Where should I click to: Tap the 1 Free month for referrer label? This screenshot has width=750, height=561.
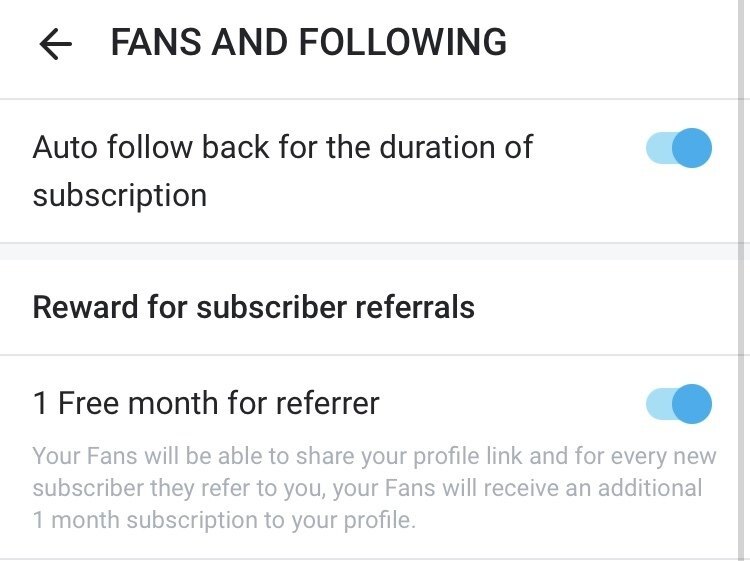pos(206,403)
